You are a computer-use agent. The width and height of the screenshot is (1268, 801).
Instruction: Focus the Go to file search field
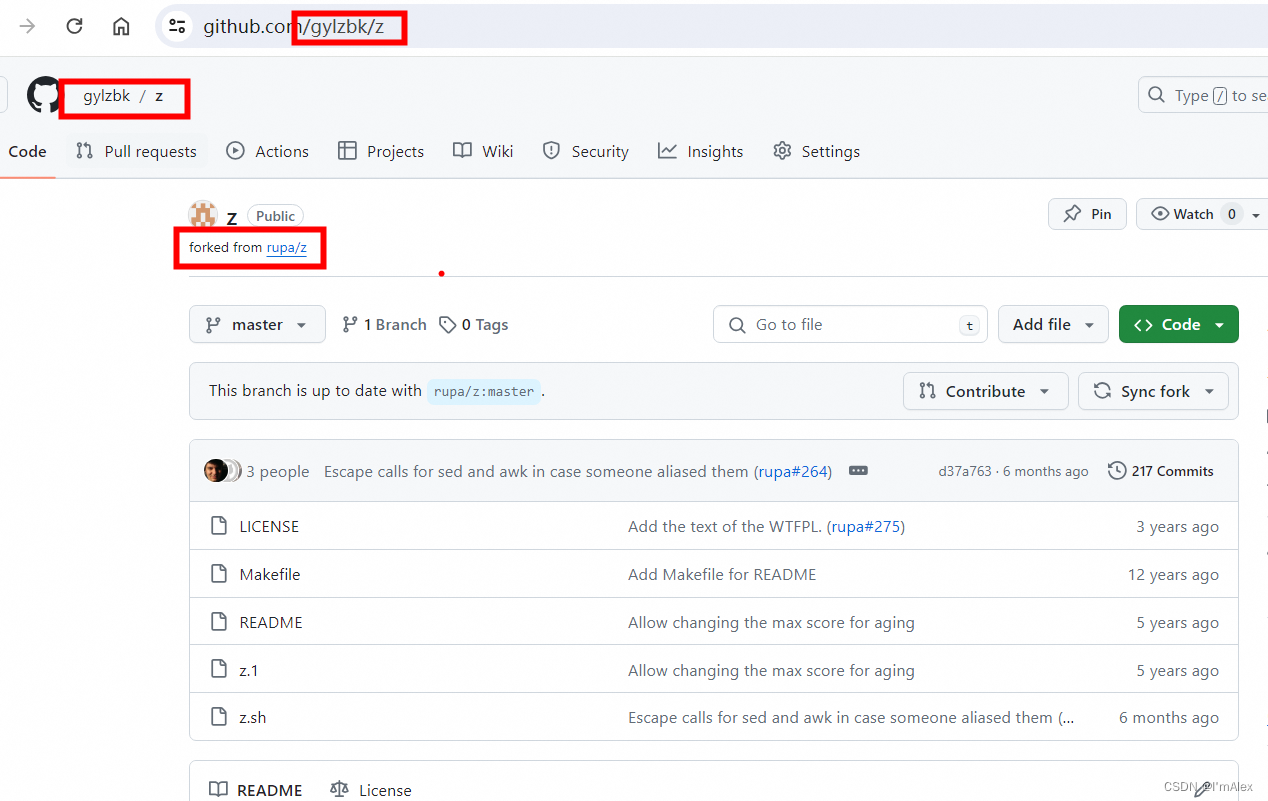[850, 324]
